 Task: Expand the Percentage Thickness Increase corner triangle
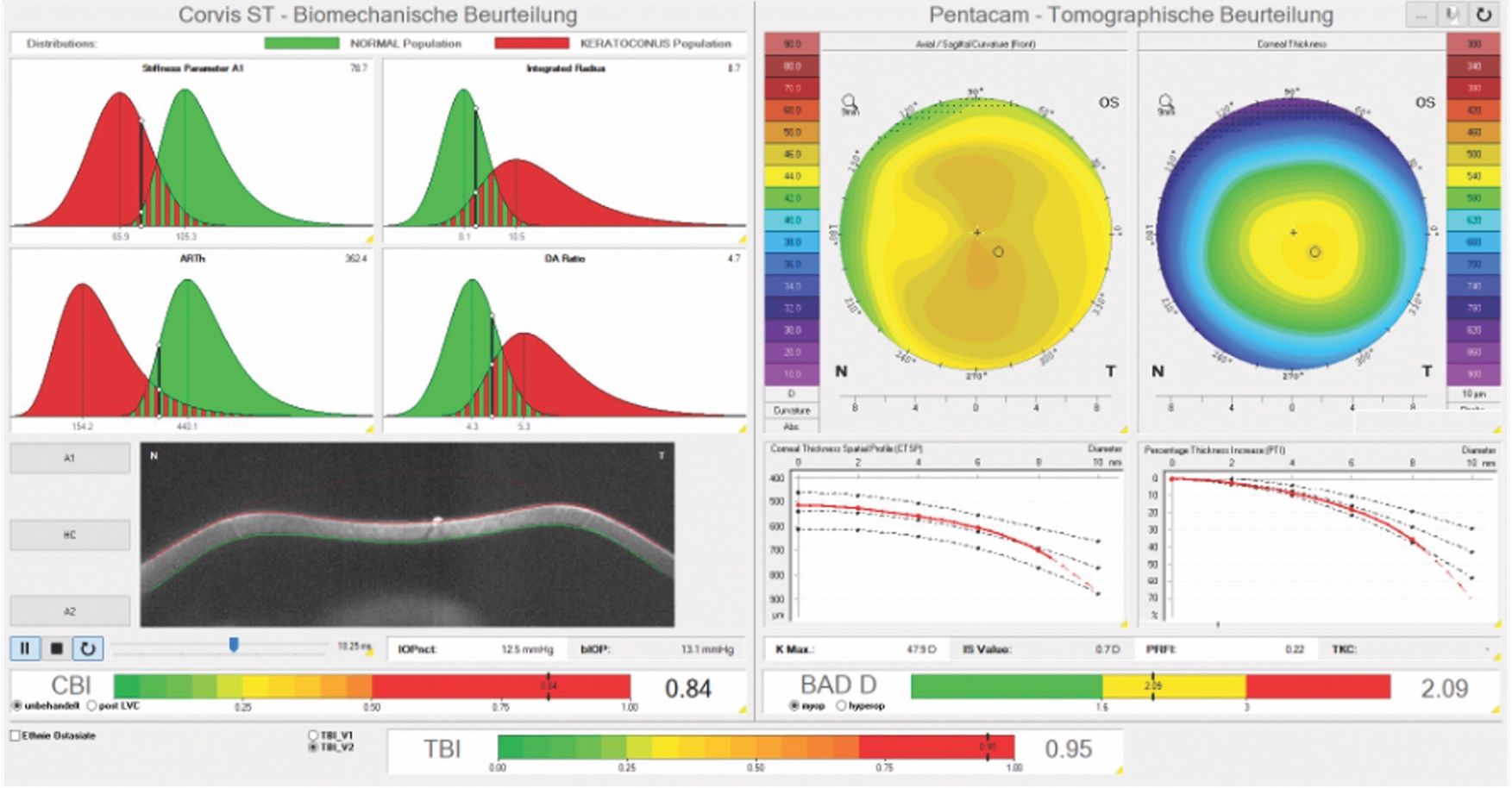[1496, 623]
